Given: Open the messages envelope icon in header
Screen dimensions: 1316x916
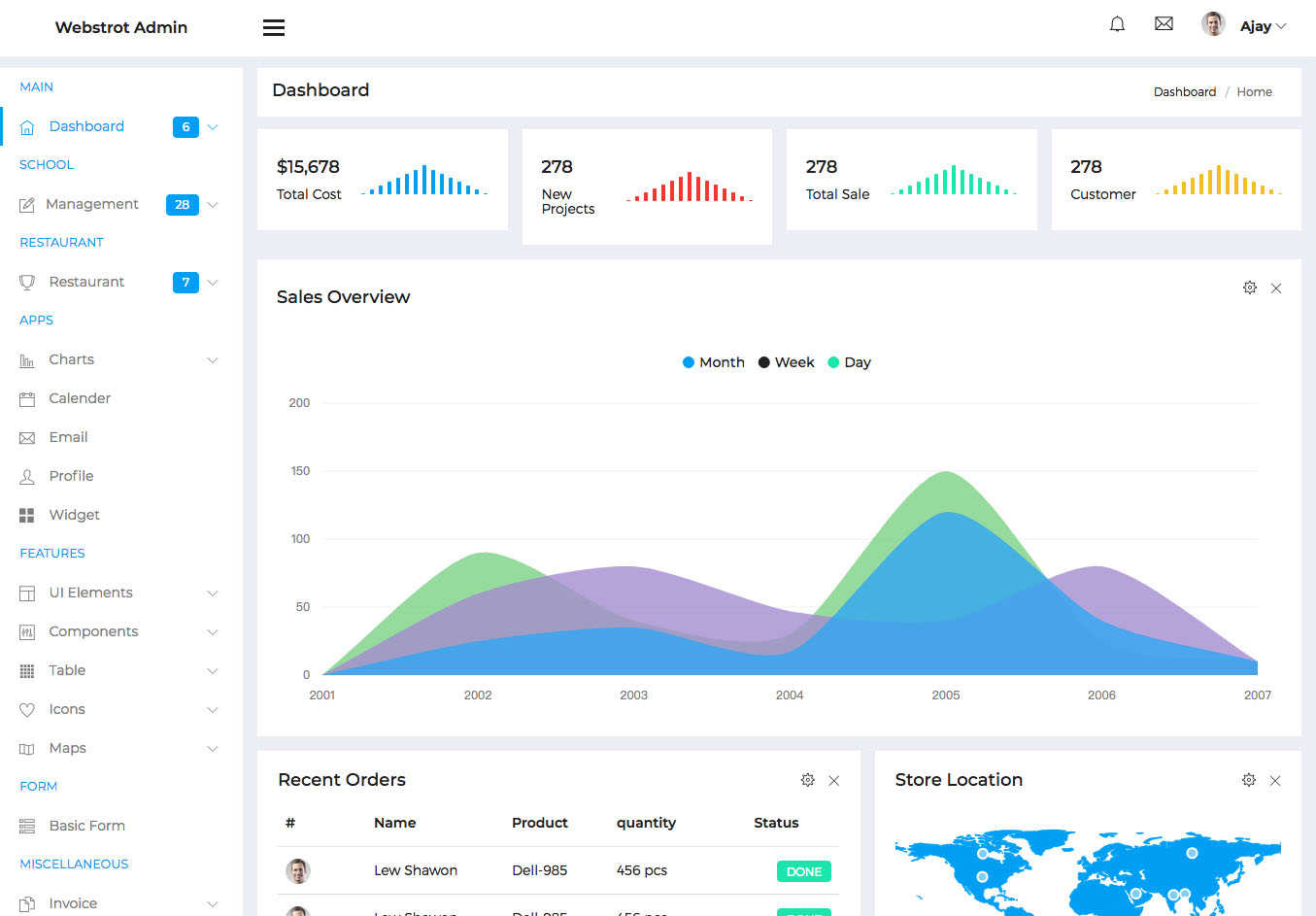Looking at the screenshot, I should pyautogui.click(x=1164, y=24).
